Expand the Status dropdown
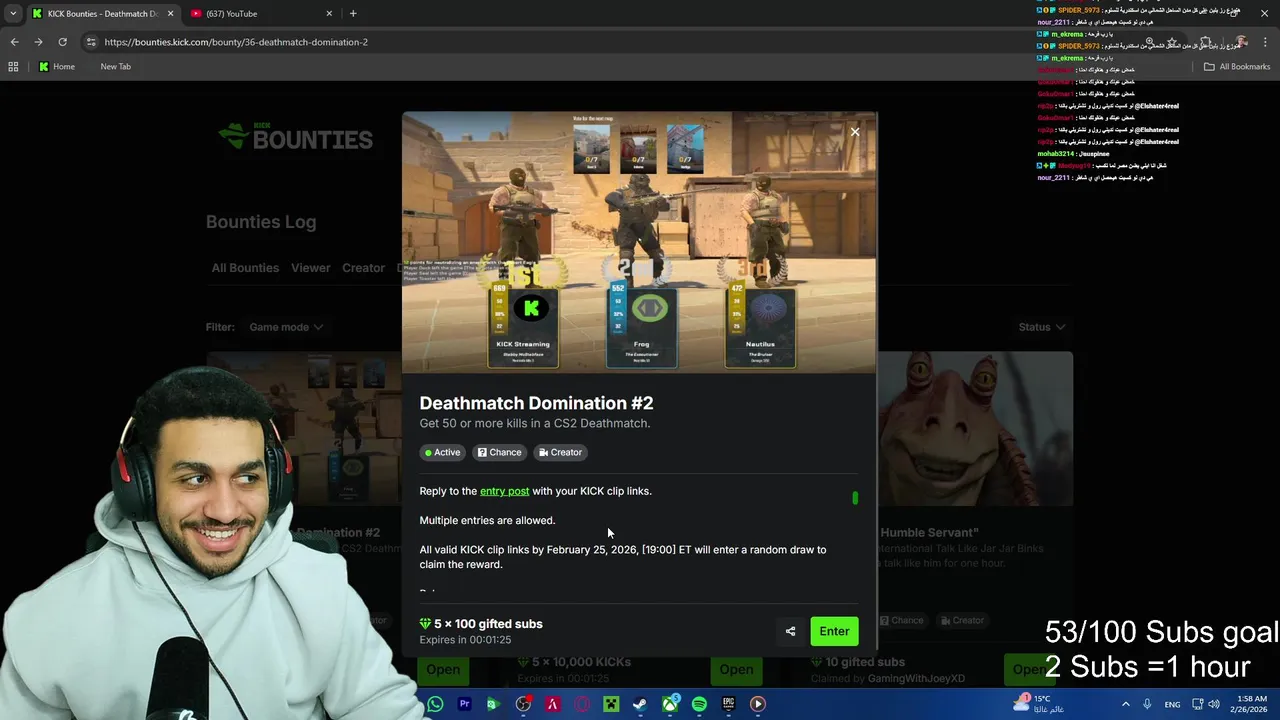Image resolution: width=1280 pixels, height=720 pixels. click(x=1042, y=327)
